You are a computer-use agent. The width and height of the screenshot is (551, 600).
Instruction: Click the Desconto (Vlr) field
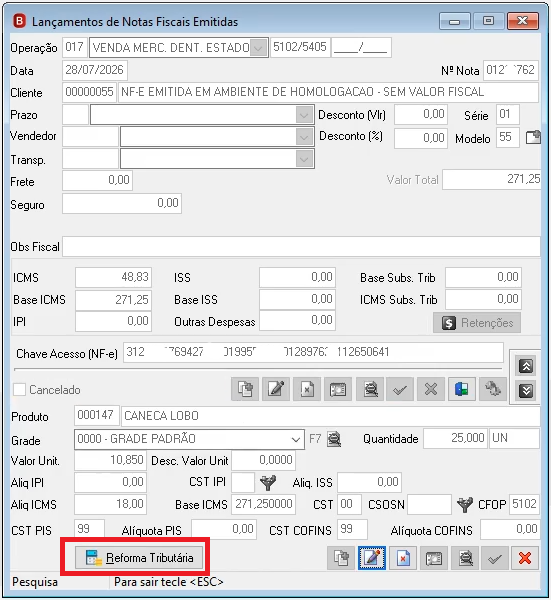click(x=421, y=114)
